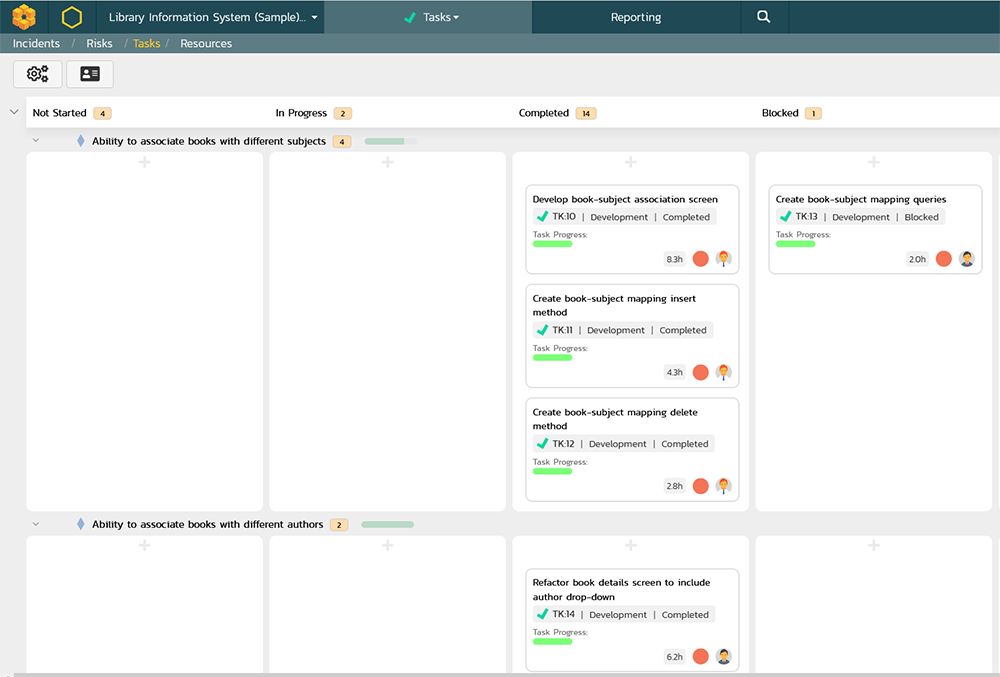Go to Incidents in the breadcrumb bar
The width and height of the screenshot is (1000, 677).
(36, 44)
